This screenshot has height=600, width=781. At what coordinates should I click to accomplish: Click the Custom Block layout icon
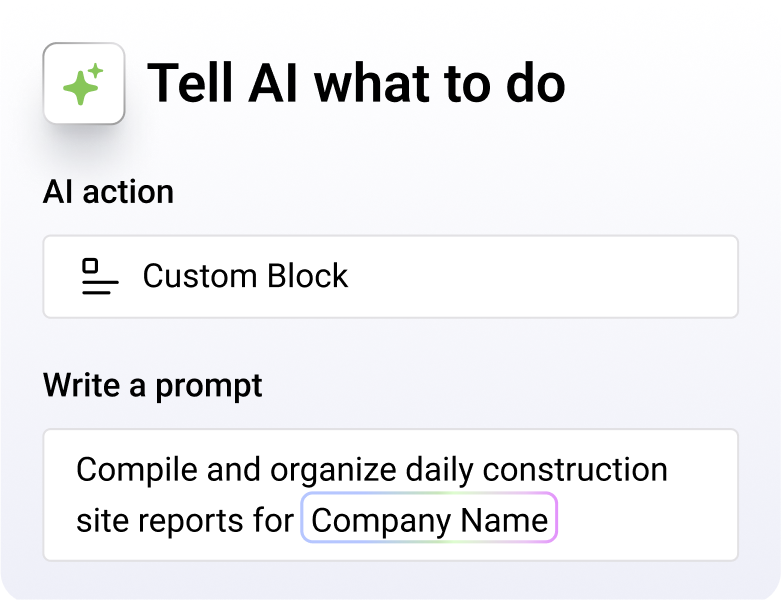coord(99,277)
